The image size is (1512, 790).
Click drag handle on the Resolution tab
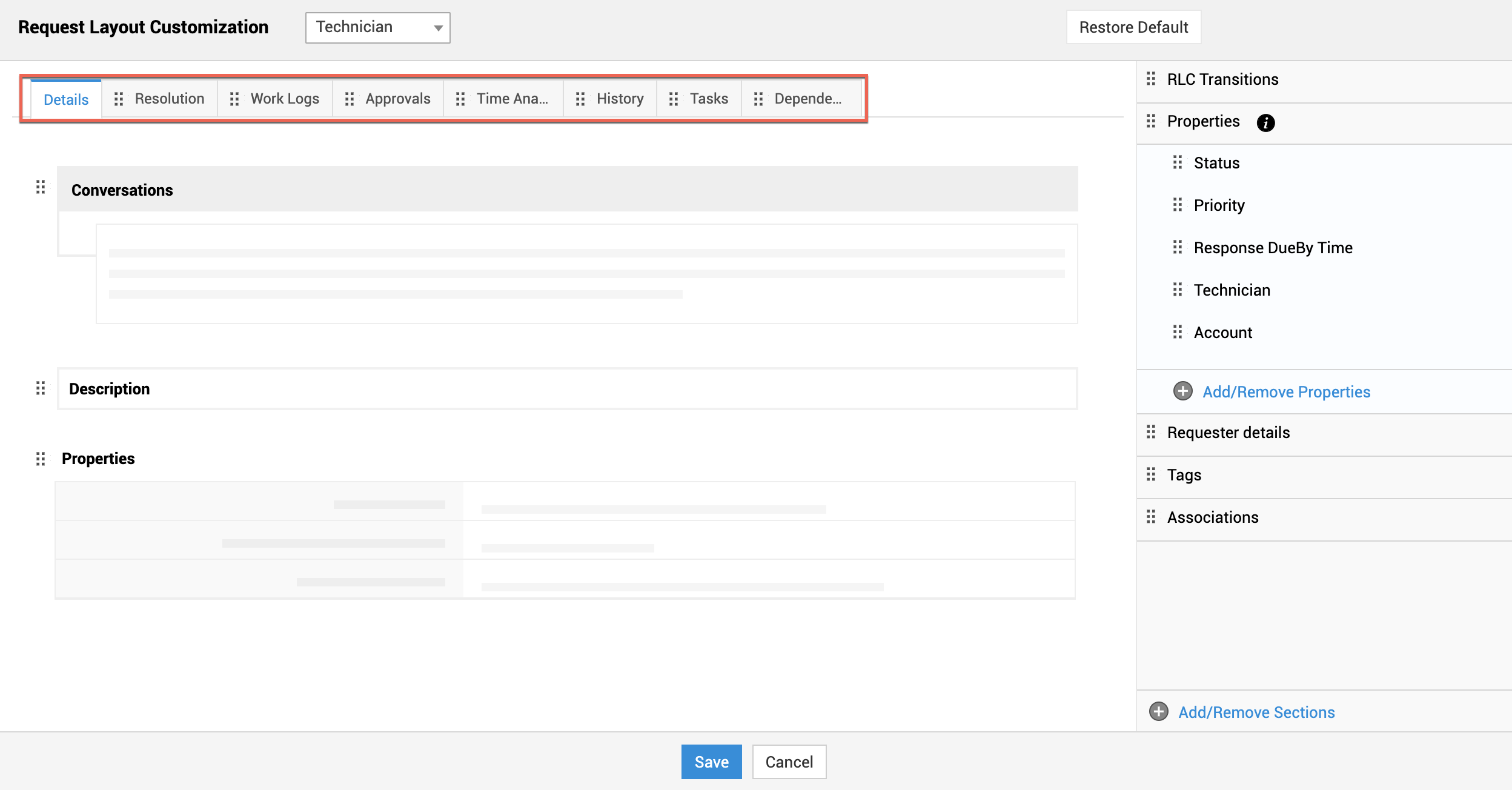tap(119, 99)
